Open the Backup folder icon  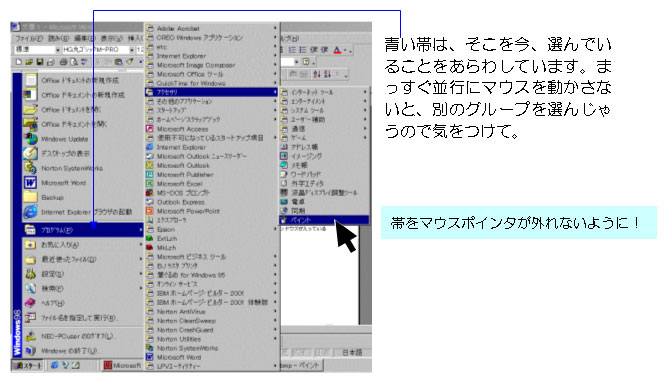[30, 197]
